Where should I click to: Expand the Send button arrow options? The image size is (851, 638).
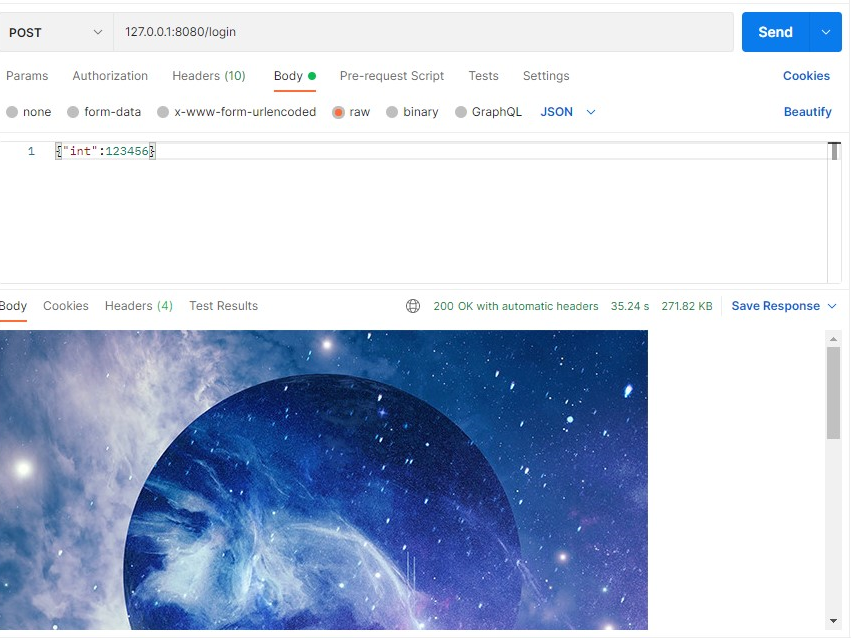pyautogui.click(x=825, y=32)
